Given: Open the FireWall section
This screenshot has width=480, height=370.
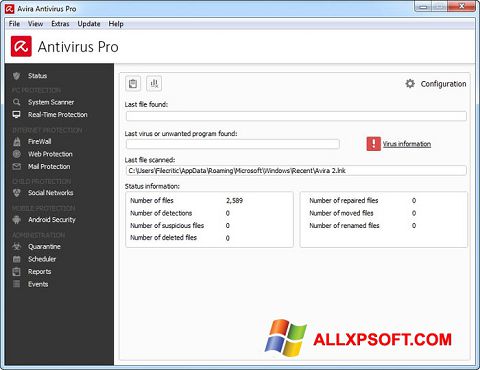Looking at the screenshot, I should (40, 142).
